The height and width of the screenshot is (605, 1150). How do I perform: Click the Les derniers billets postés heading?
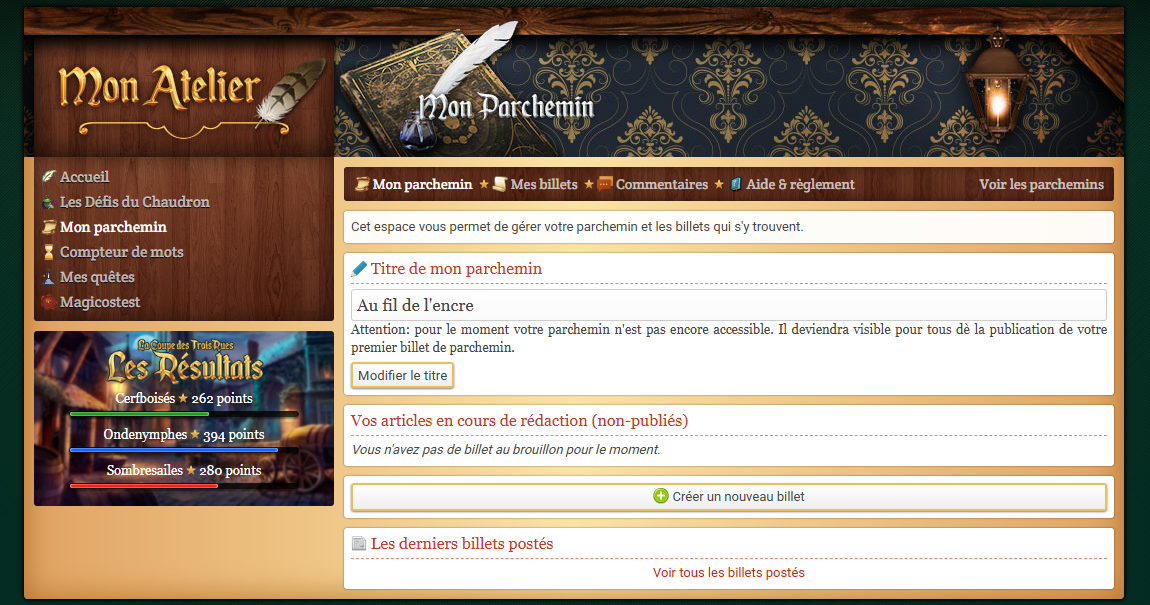point(462,543)
